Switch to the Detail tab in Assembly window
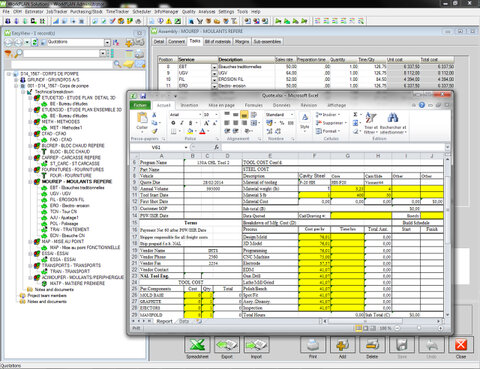 point(159,42)
